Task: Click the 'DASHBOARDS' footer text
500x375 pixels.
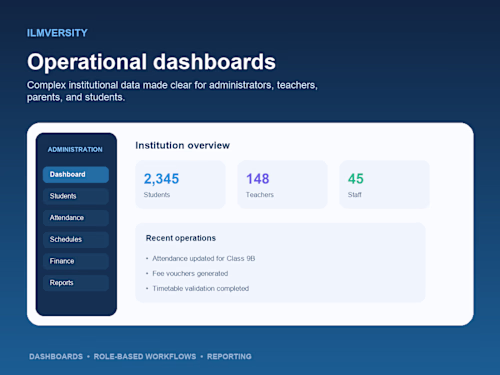Action: pyautogui.click(x=56, y=356)
